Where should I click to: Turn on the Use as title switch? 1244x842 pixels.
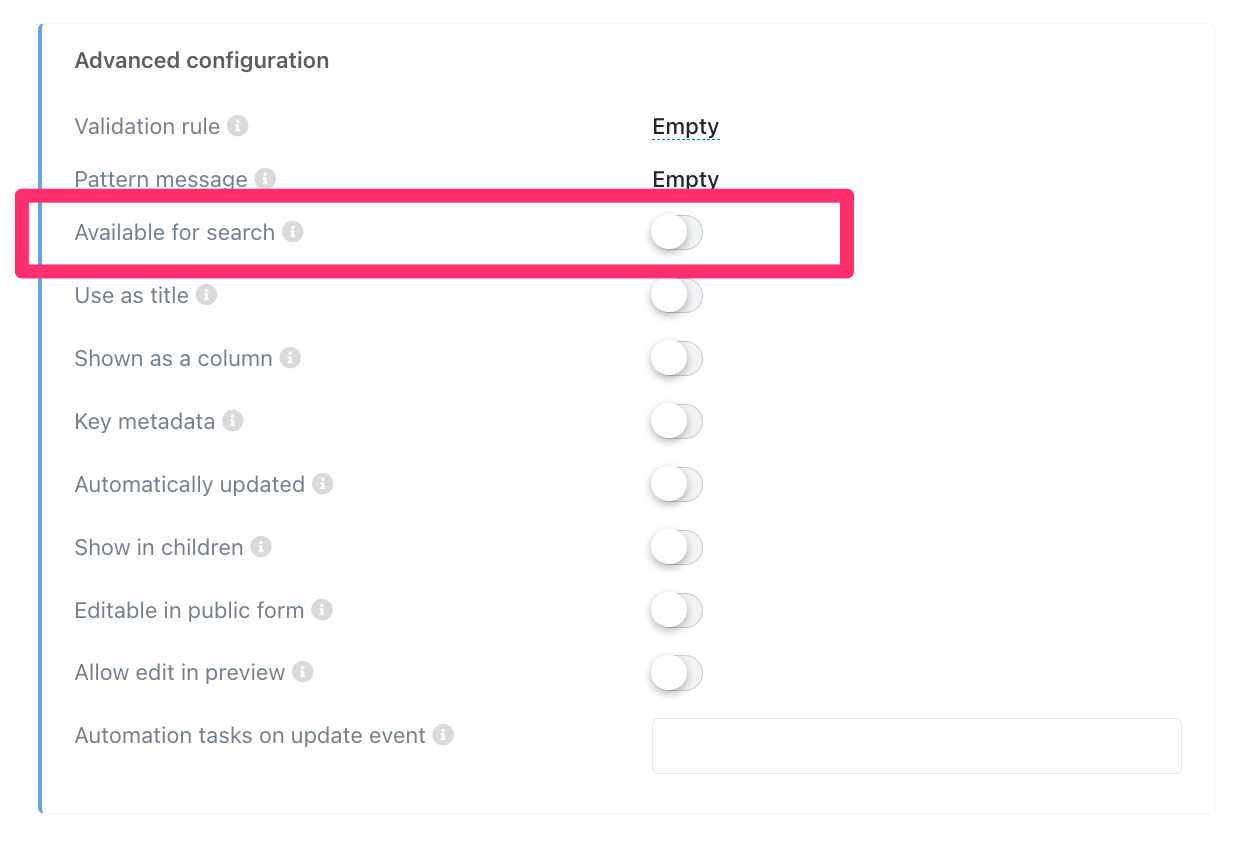point(676,296)
